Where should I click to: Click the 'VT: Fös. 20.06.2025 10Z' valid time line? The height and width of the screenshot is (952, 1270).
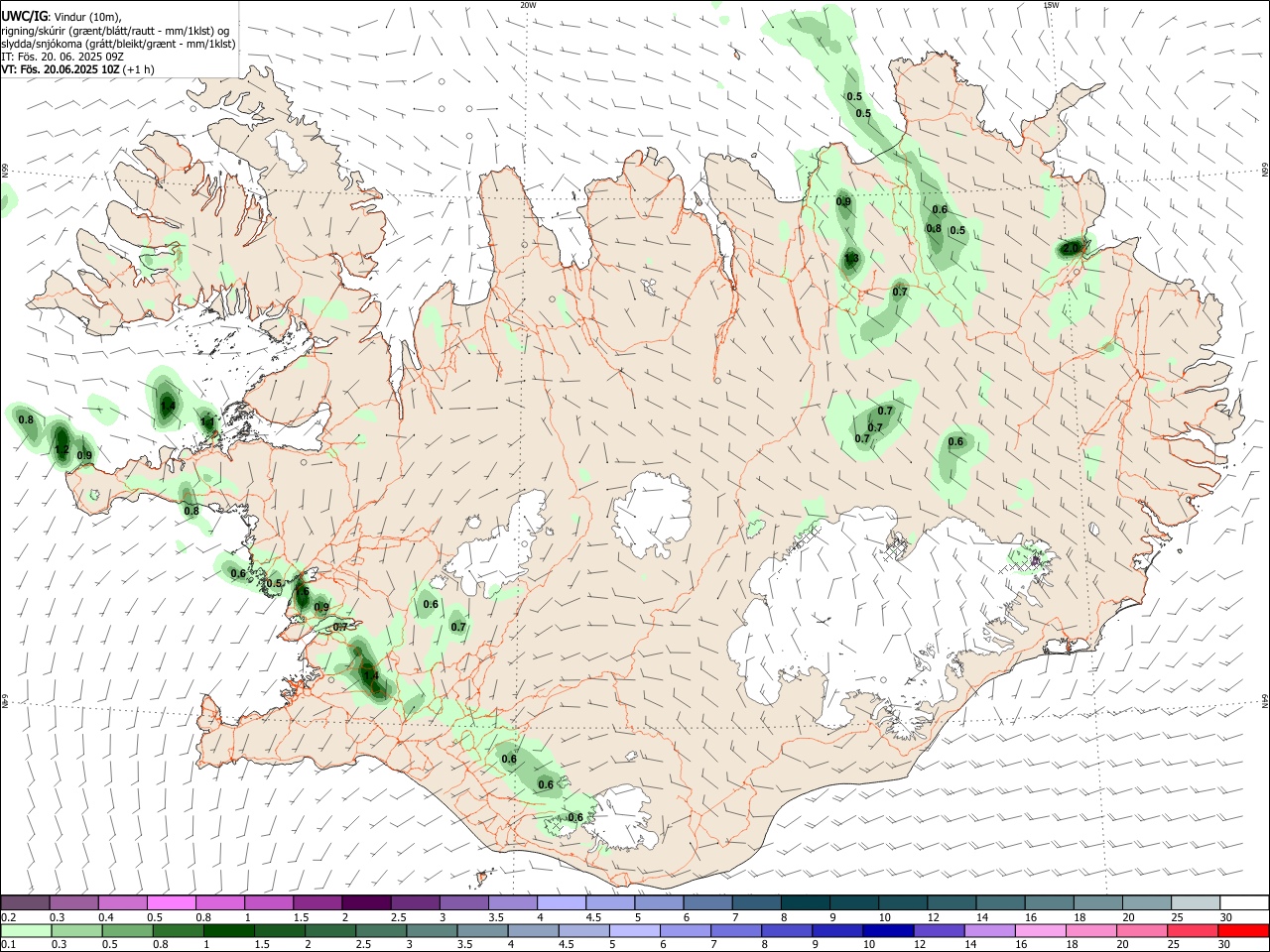pos(62,69)
